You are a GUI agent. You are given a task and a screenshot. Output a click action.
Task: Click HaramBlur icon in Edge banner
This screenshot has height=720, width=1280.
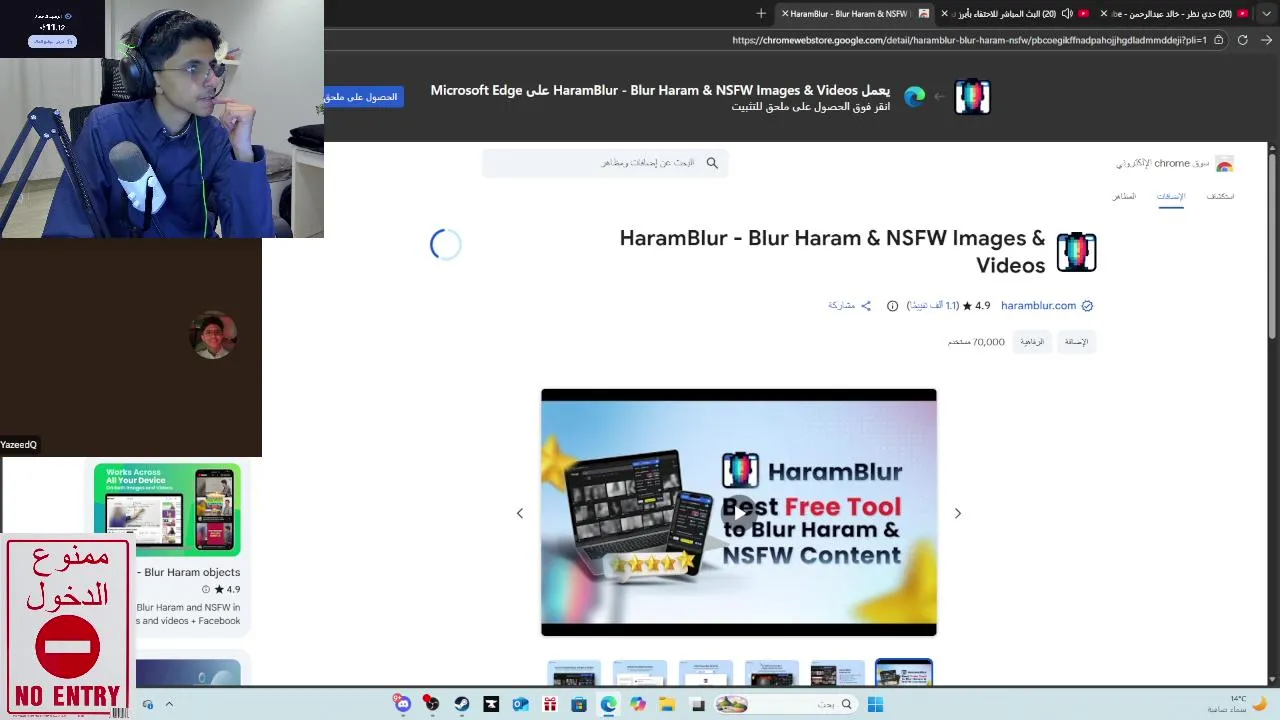pyautogui.click(x=973, y=97)
